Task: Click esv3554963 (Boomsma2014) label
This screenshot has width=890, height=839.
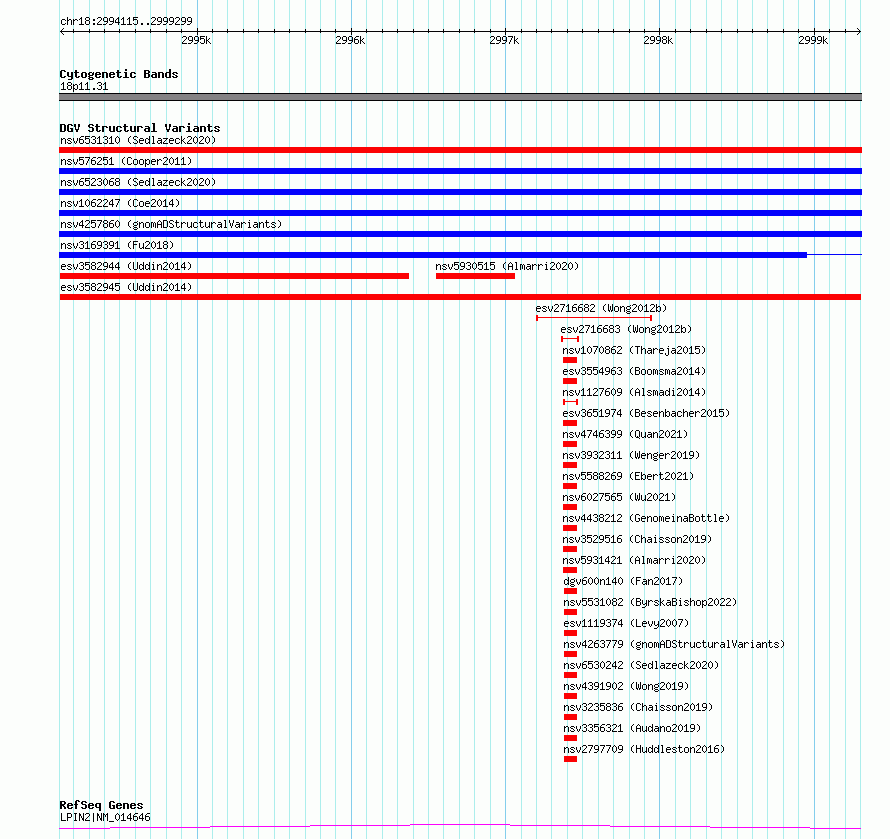Action: coord(634,371)
